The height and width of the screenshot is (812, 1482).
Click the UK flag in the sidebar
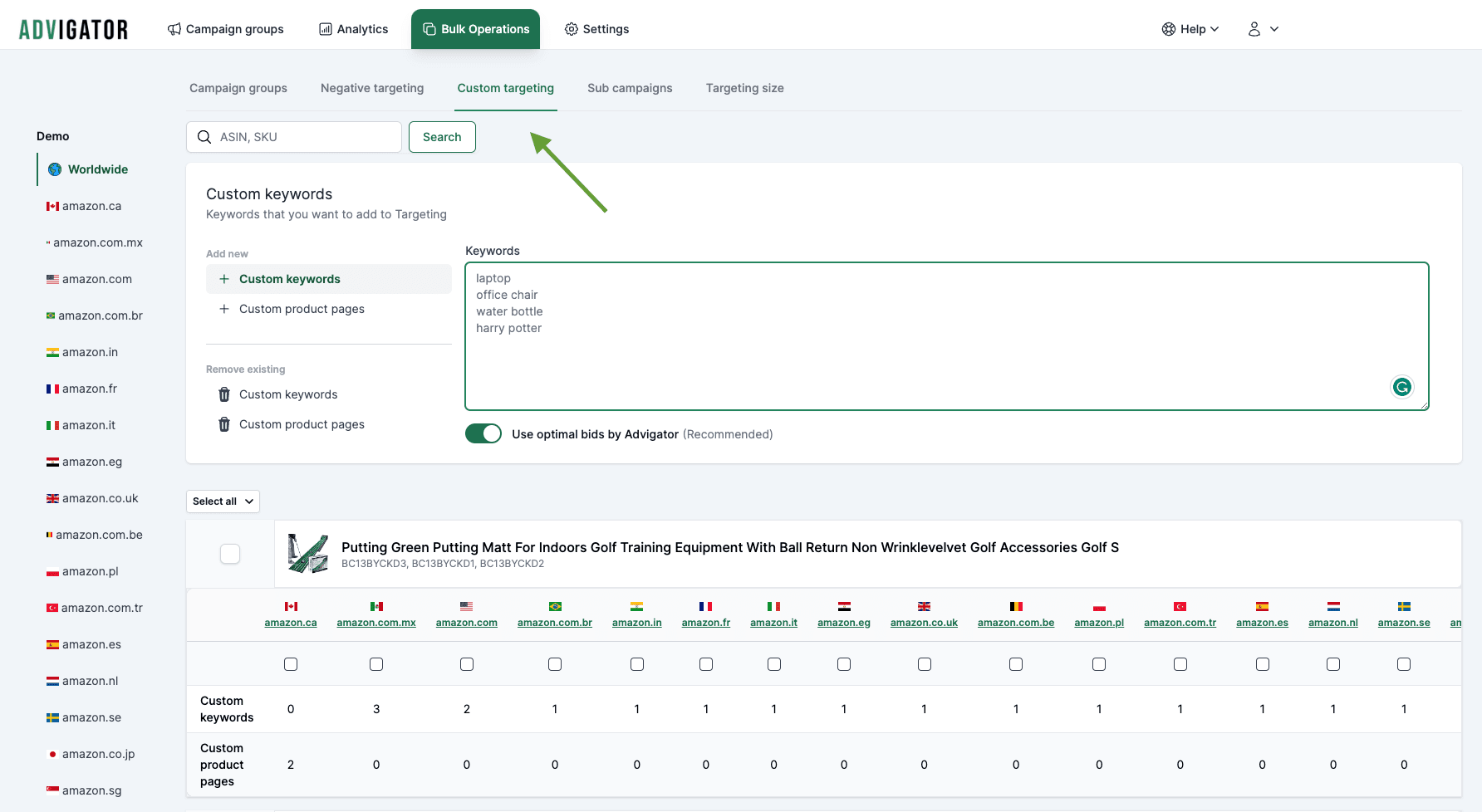[x=52, y=498]
